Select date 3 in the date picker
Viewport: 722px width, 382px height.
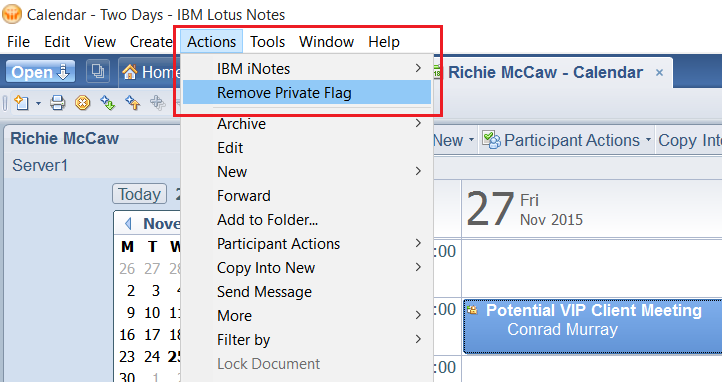point(156,290)
